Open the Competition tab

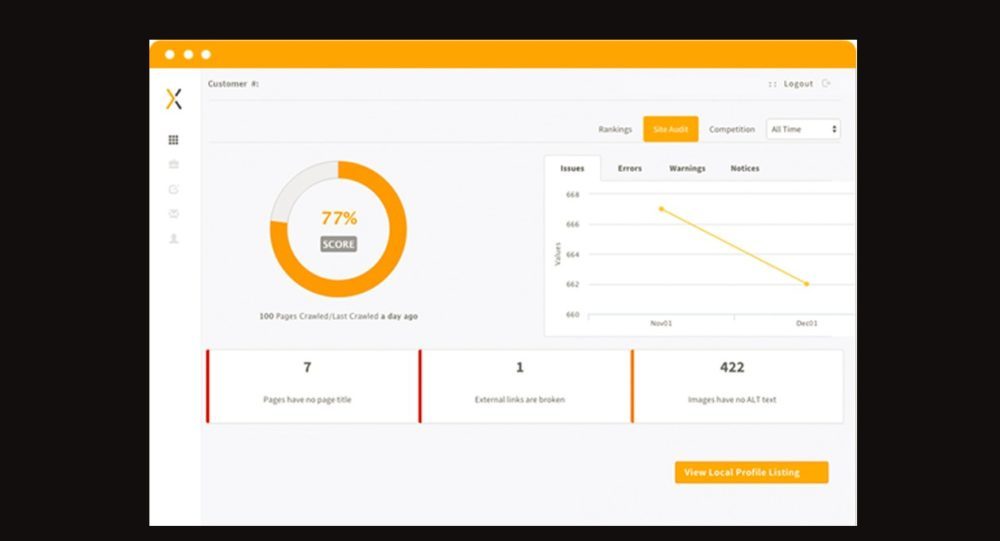732,129
